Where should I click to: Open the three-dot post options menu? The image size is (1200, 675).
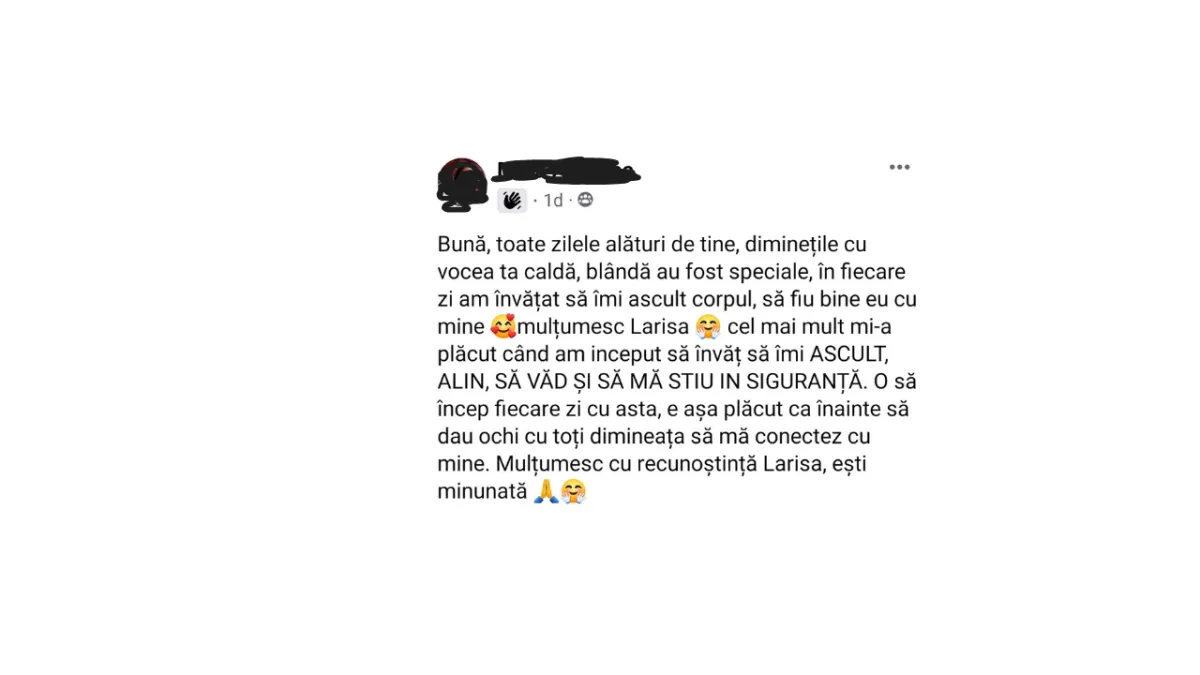899,167
